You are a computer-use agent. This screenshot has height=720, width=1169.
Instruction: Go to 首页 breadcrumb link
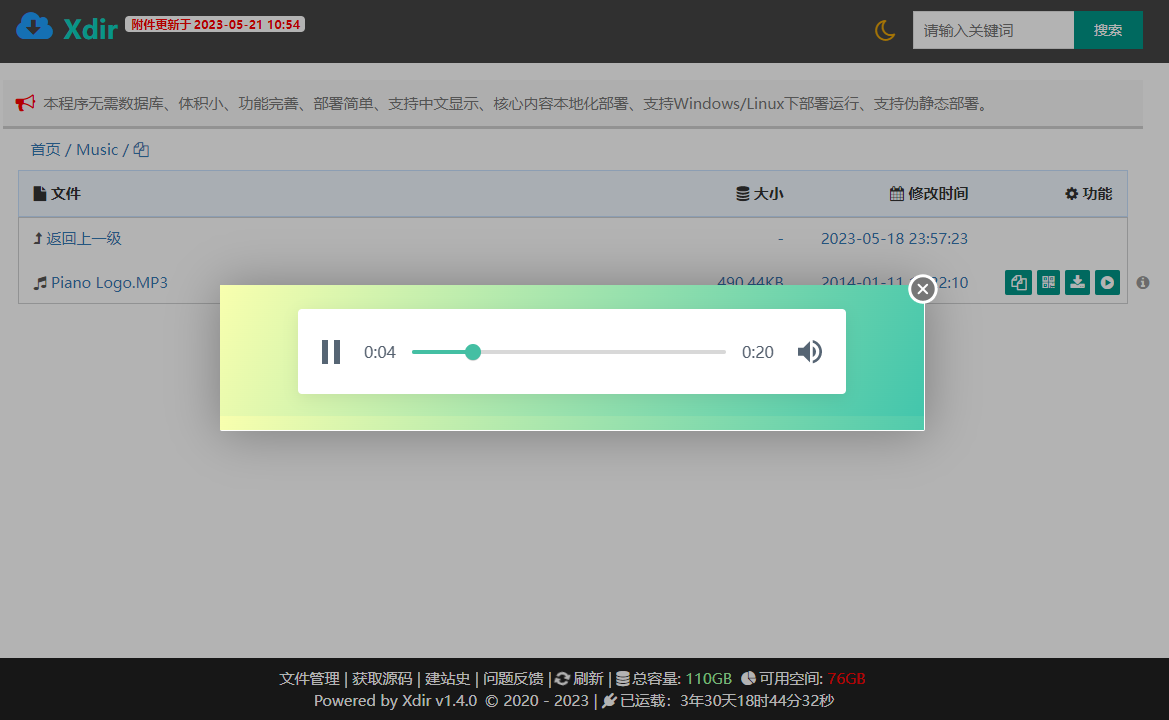45,150
